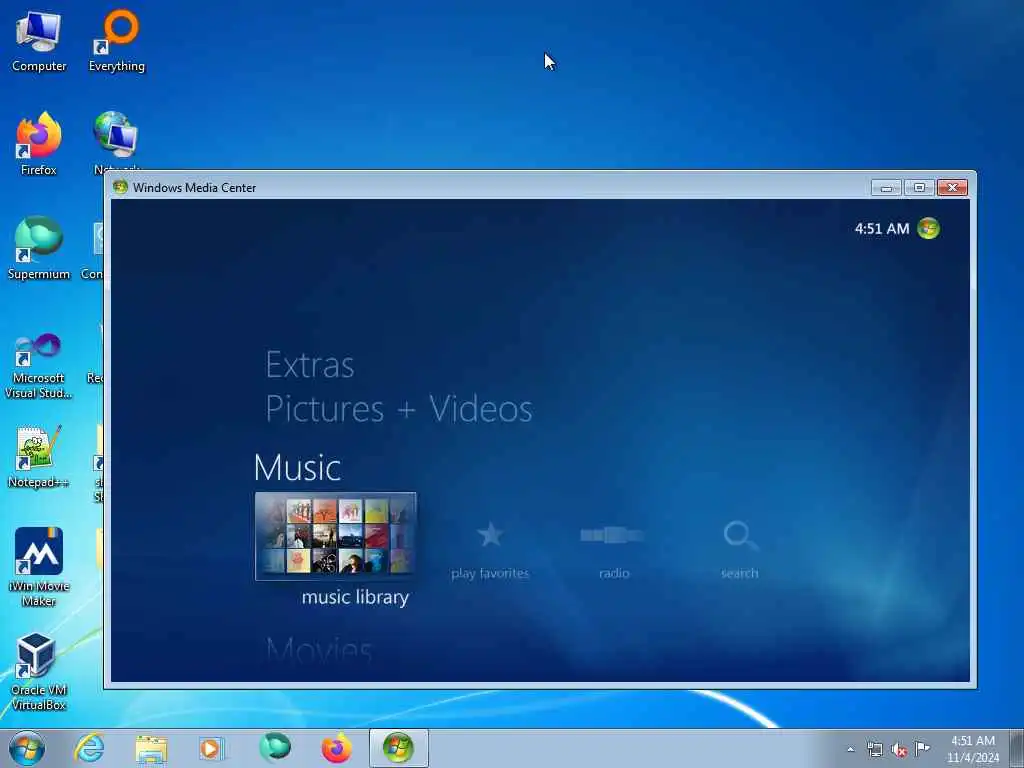Maximize the Windows Media Center window
Image resolution: width=1024 pixels, height=768 pixels.
click(x=920, y=188)
